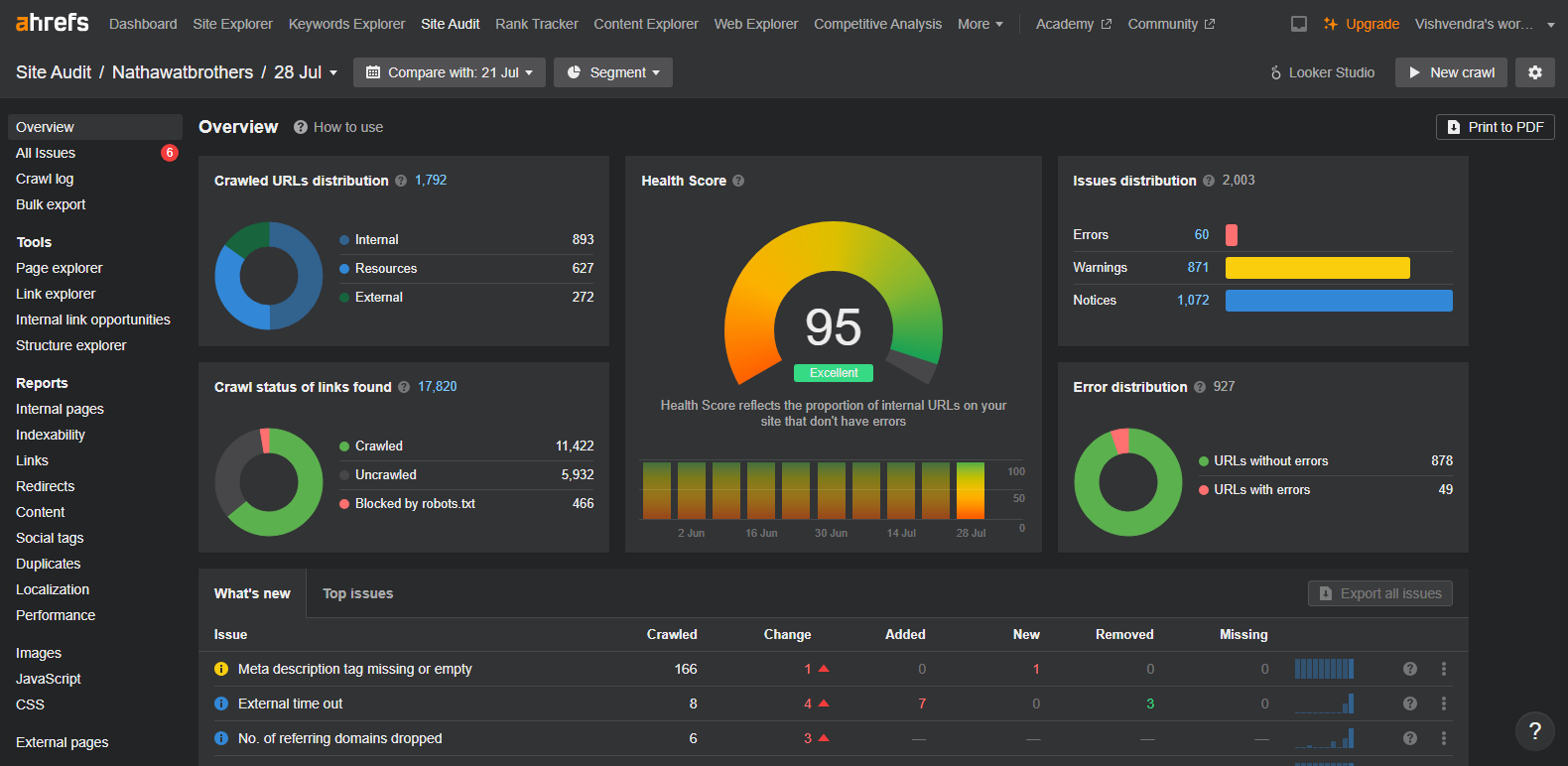
Task: Click the yellow Warnings bar
Action: [x=1317, y=268]
